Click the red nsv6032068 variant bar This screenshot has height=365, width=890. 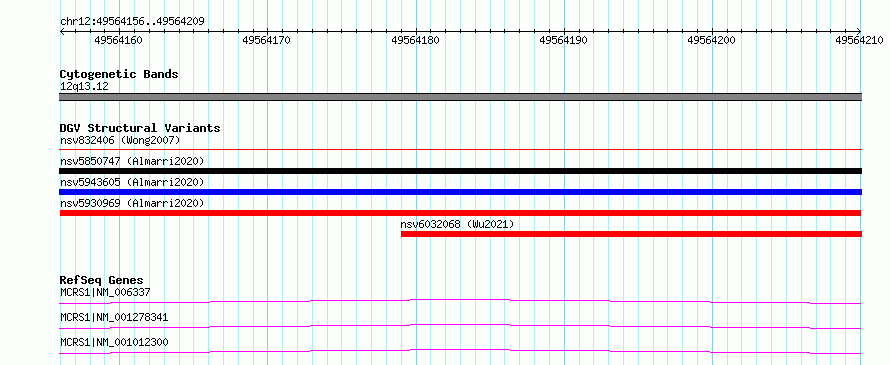click(631, 234)
